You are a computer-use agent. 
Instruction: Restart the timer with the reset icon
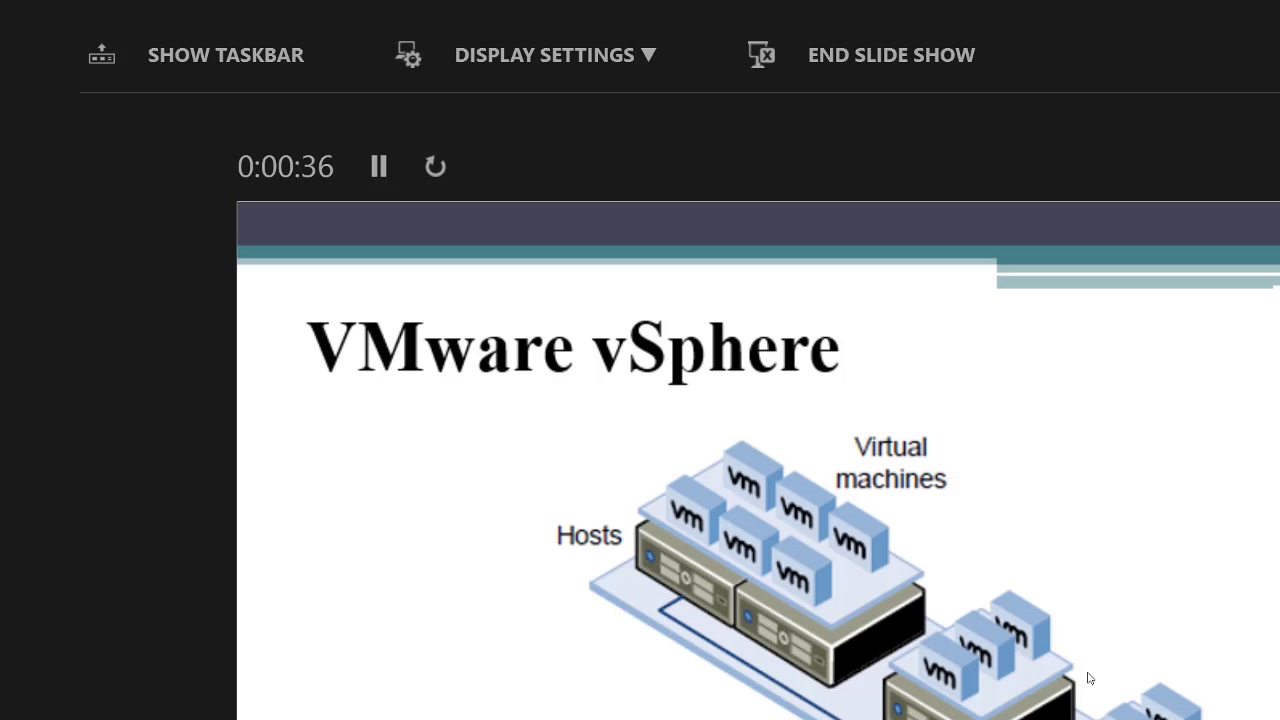click(435, 166)
